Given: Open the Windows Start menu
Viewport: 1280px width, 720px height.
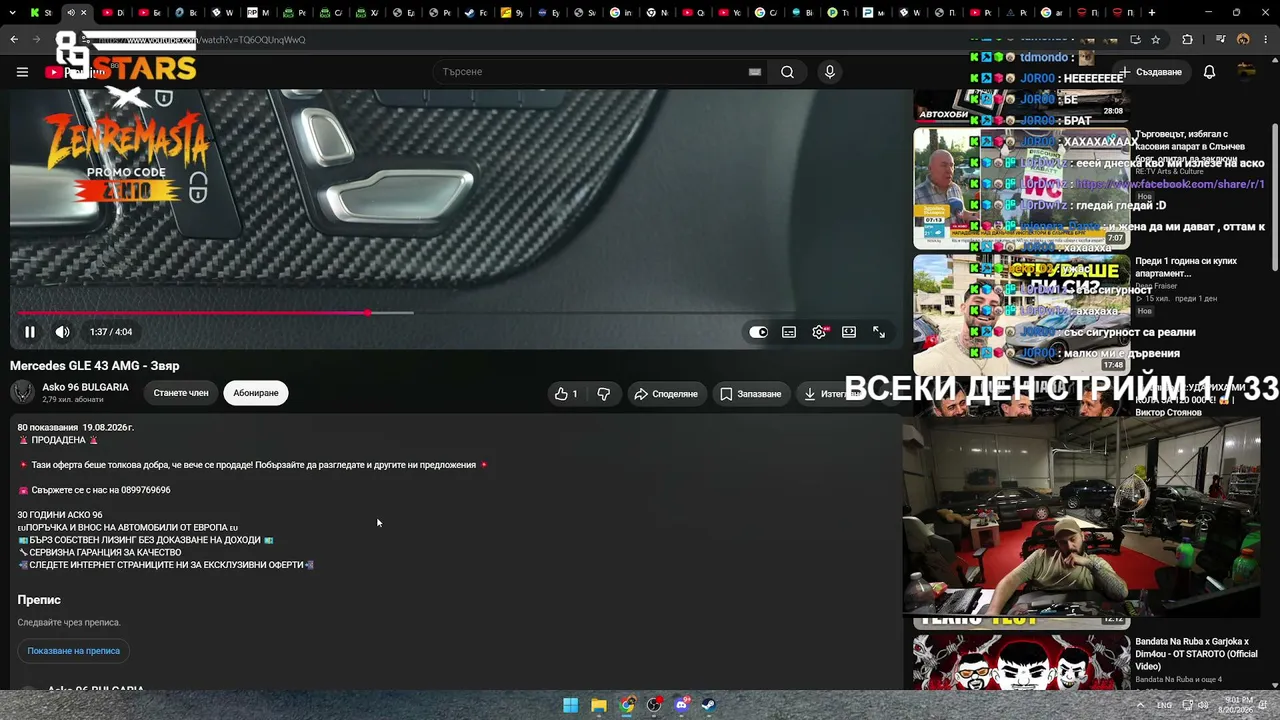Looking at the screenshot, I should pos(570,705).
